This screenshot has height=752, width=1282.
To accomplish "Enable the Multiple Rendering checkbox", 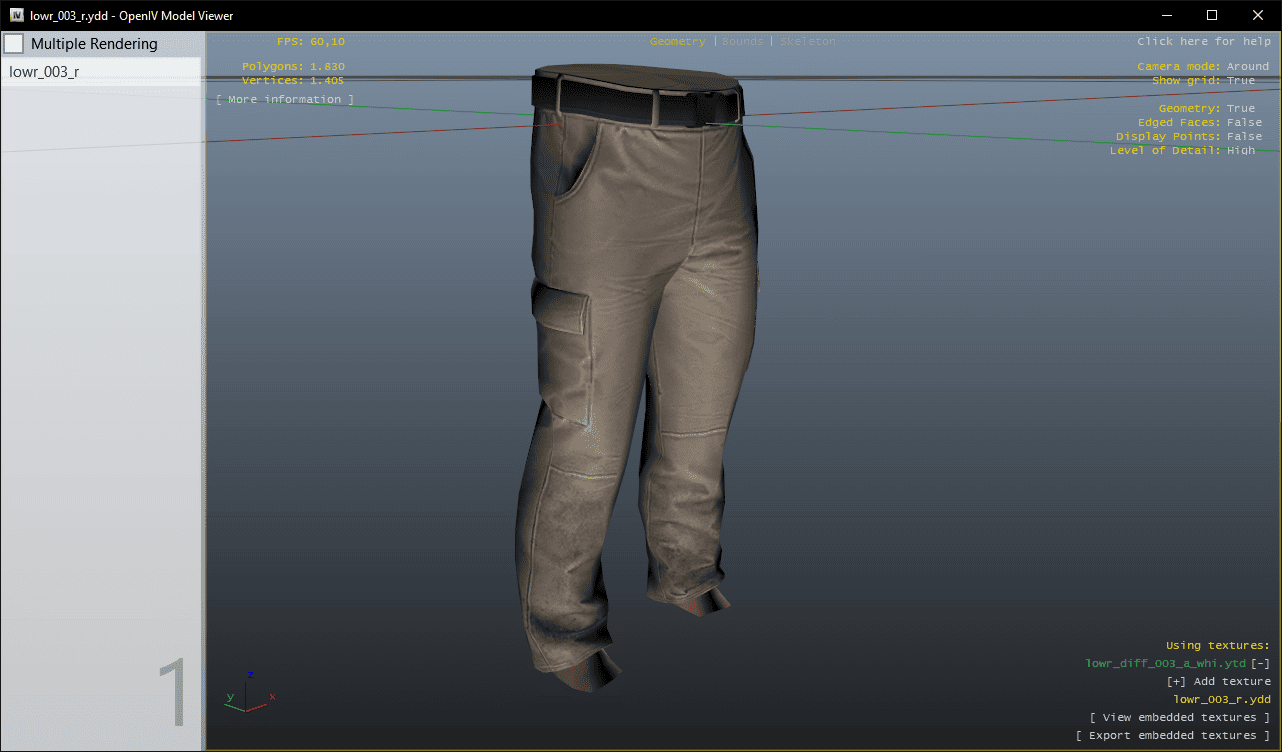I will (14, 44).
